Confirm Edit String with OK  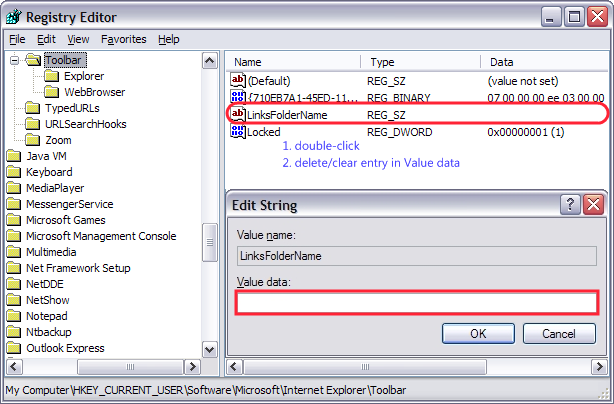tap(478, 334)
